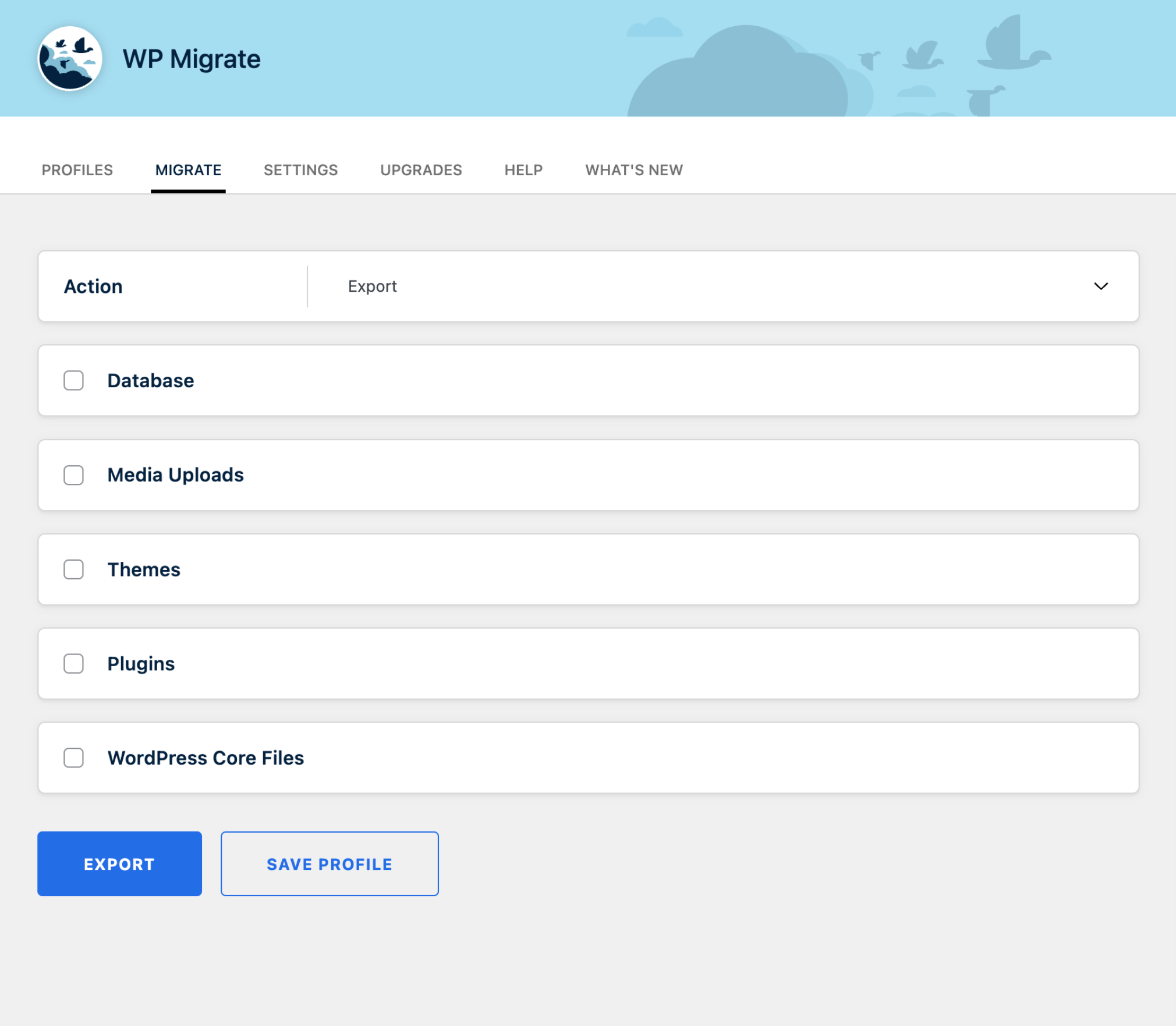This screenshot has height=1026, width=1176.
Task: Enable WordPress Core Files checkbox
Action: pos(74,758)
